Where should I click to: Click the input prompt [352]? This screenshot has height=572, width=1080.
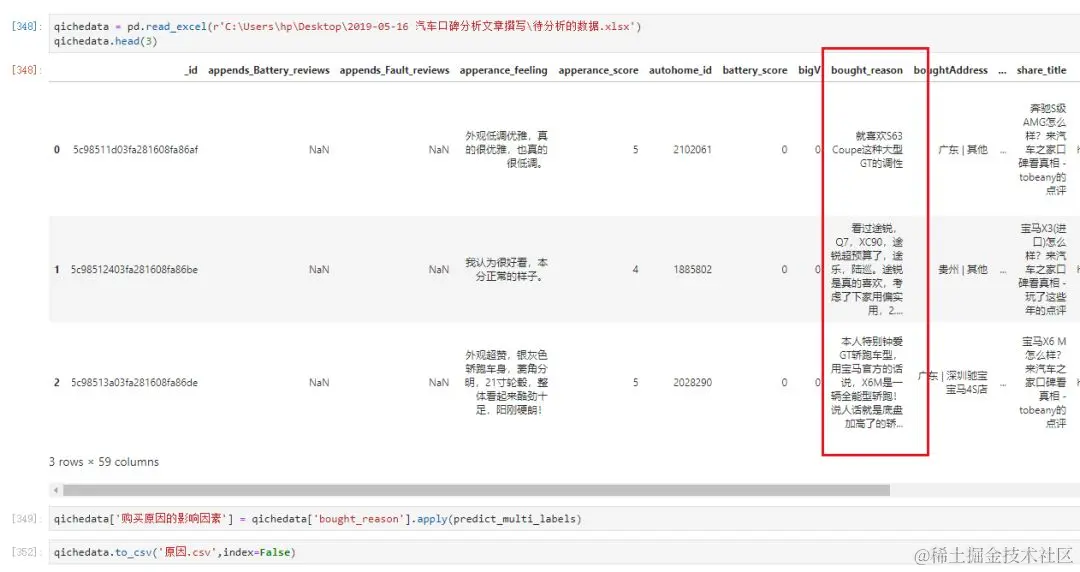(x=26, y=552)
